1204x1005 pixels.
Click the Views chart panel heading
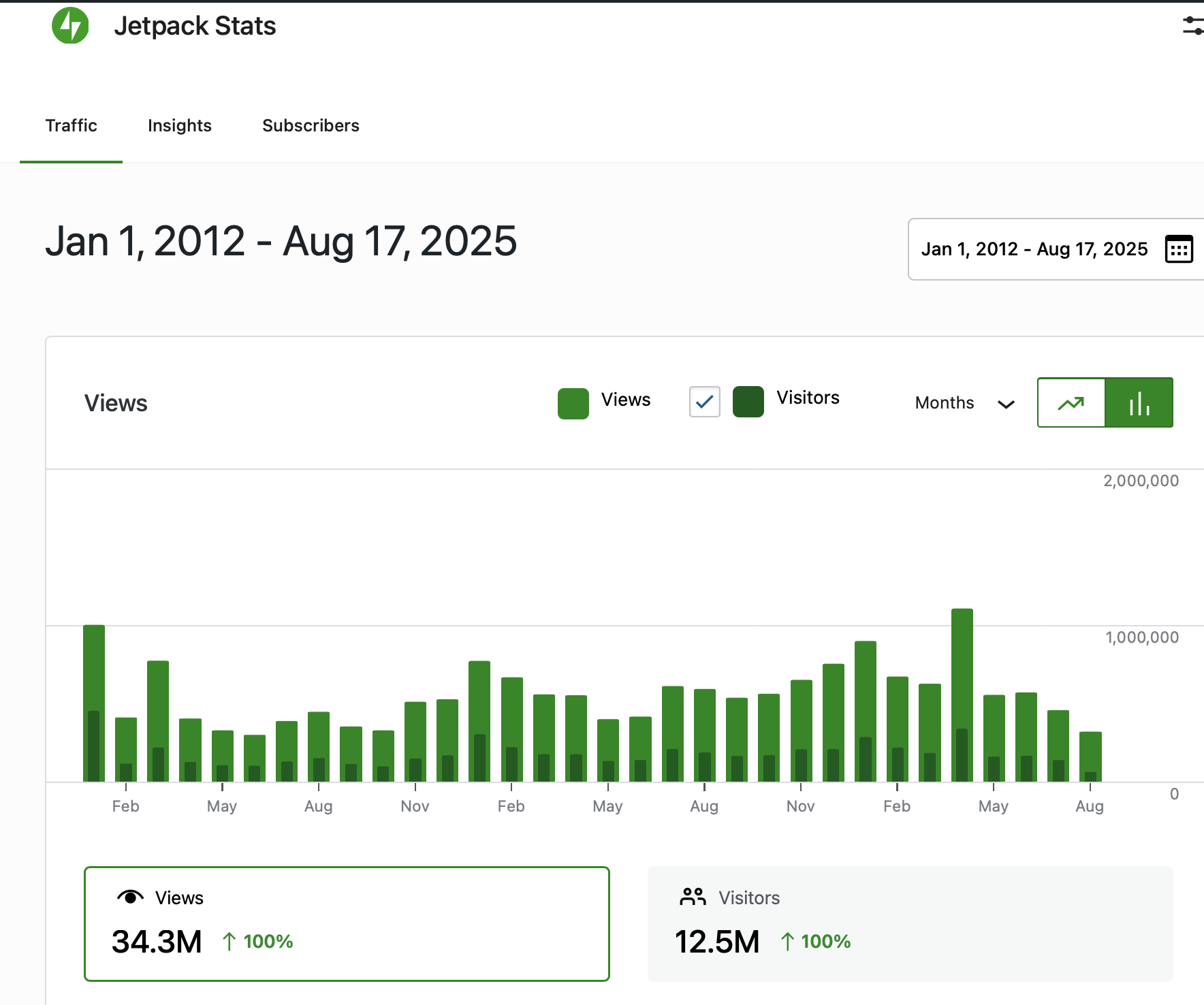116,403
